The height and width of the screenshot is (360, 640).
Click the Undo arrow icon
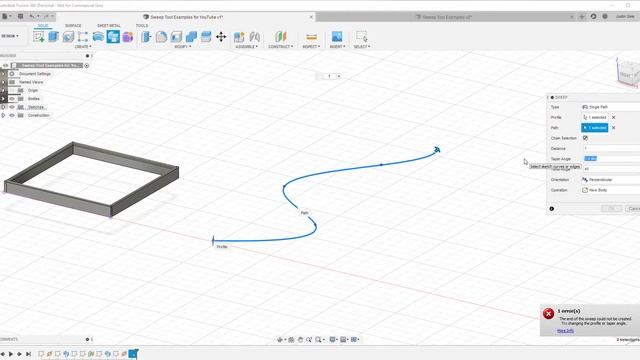(x=32, y=16)
